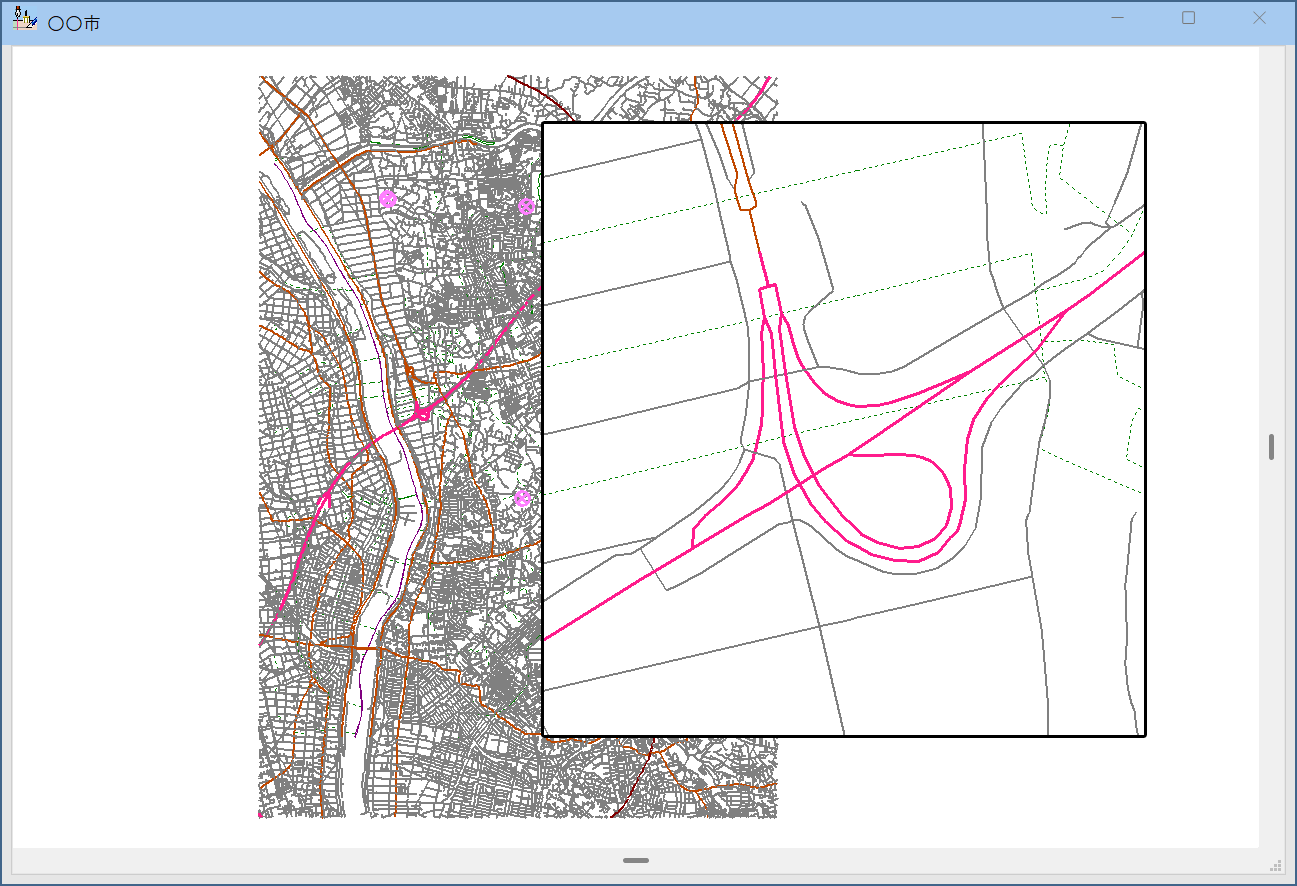
Task: Maximize the 〇〇市 map window
Action: tap(1188, 18)
